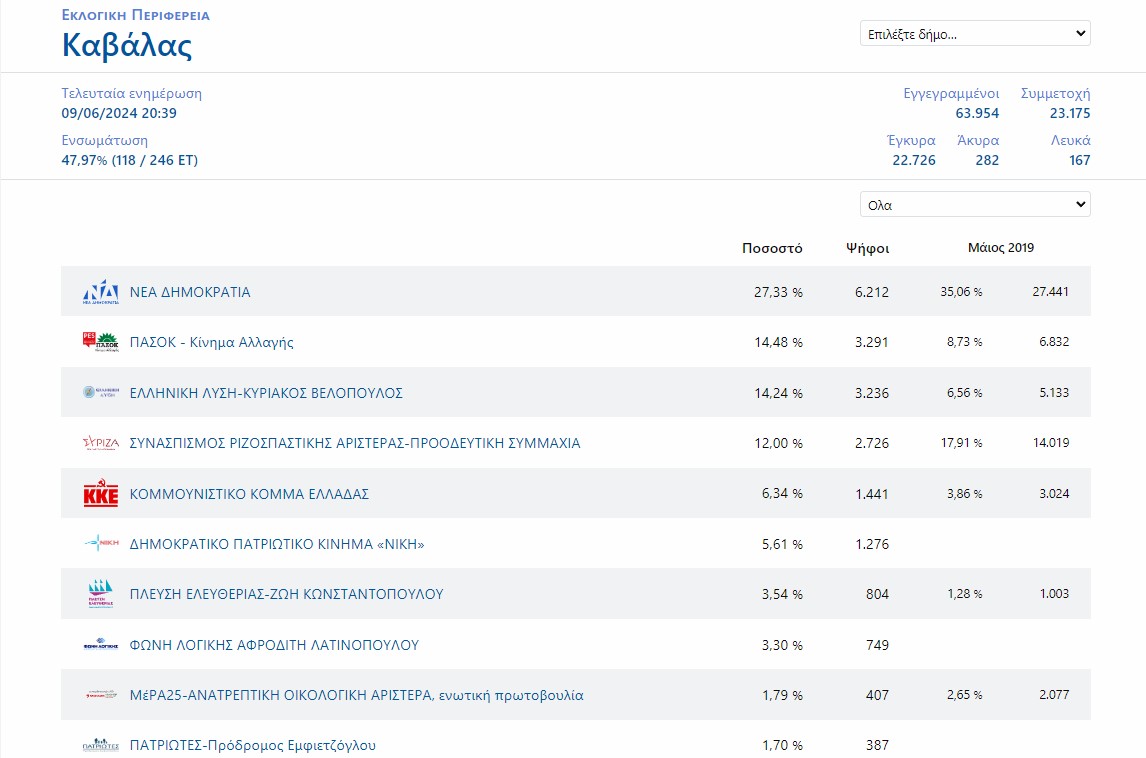This screenshot has height=758, width=1146.
Task: Open the 'Επιλέξτε δήμο...' municipality dropdown
Action: click(x=974, y=33)
